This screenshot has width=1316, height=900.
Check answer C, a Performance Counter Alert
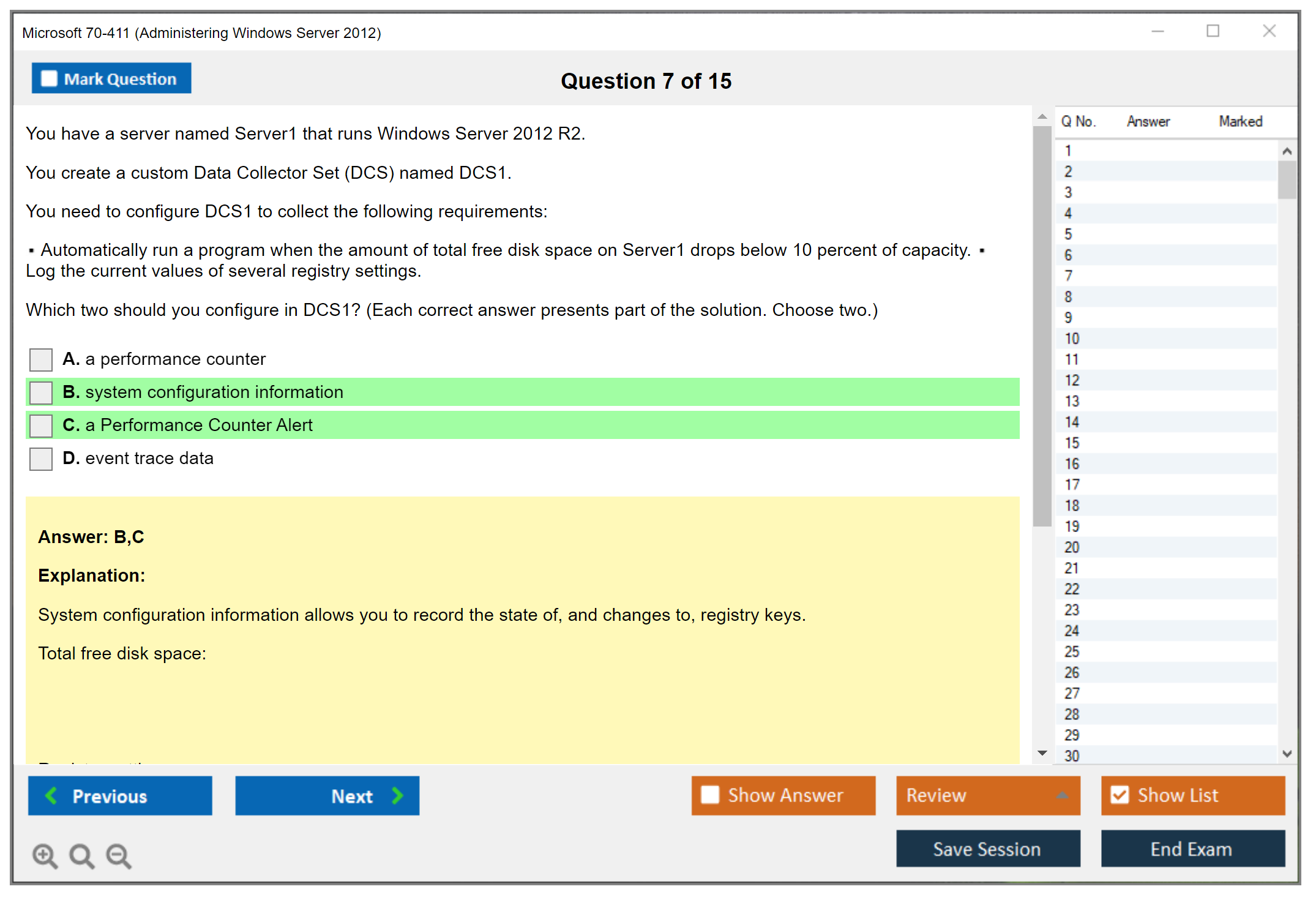tap(41, 426)
